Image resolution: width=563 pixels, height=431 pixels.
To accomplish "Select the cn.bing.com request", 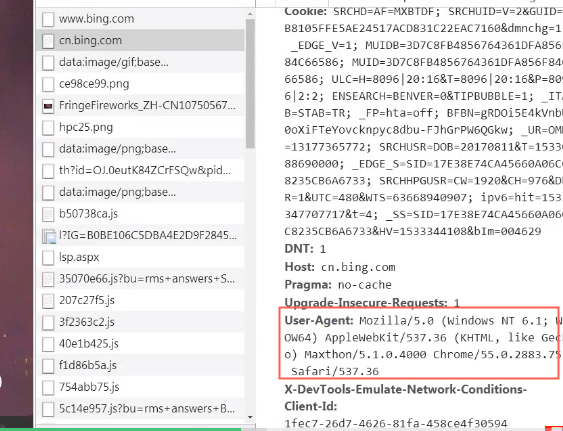I will click(x=140, y=40).
